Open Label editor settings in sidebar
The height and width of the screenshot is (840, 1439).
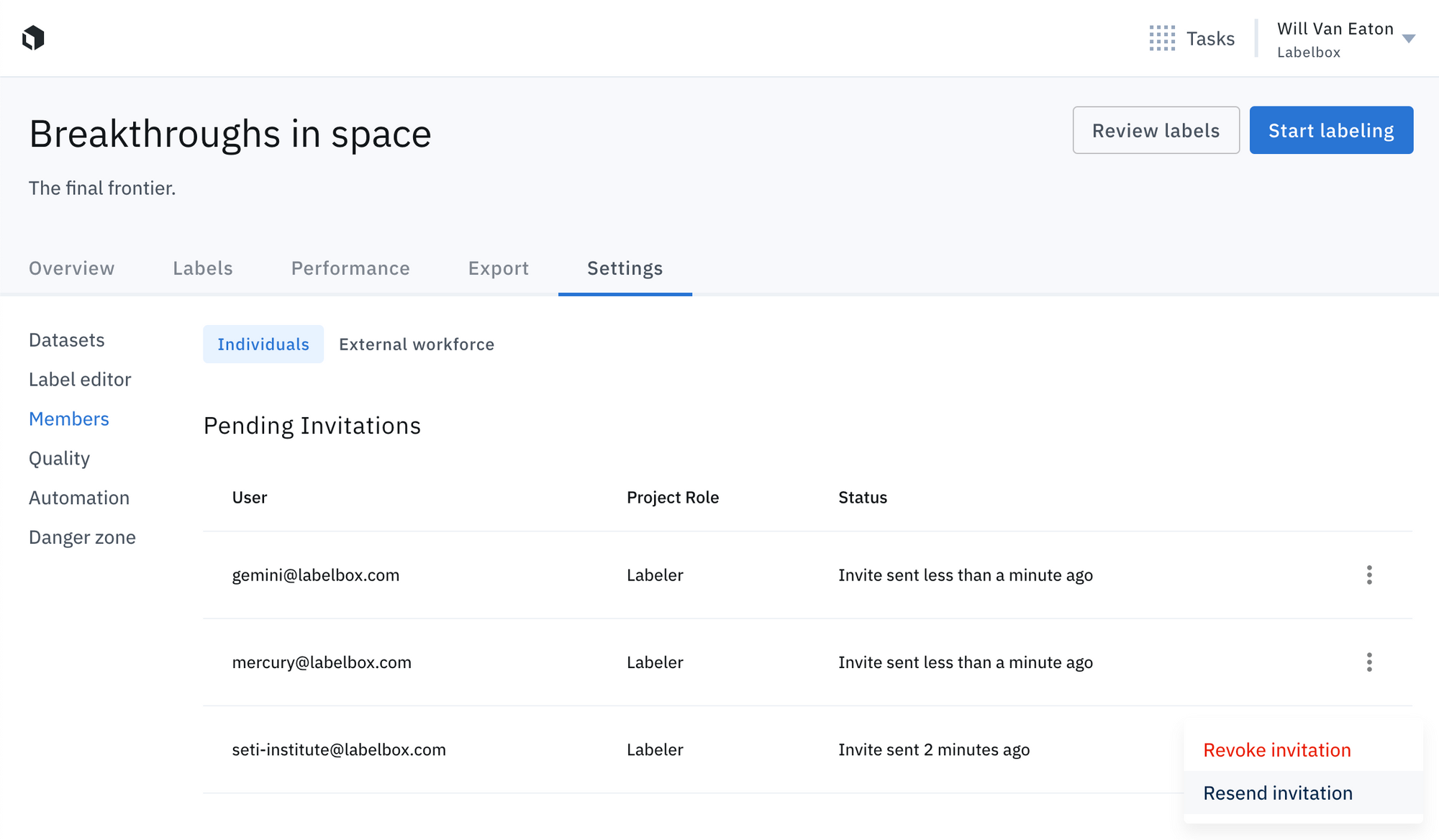tap(80, 379)
